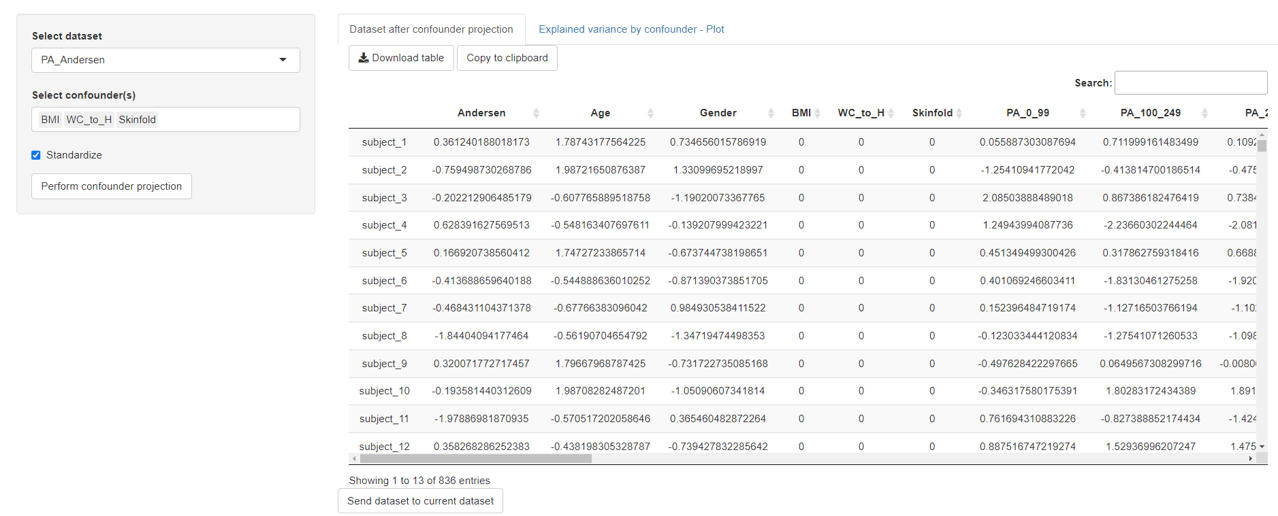This screenshot has width=1278, height=516.
Task: Toggle the Standardize checkbox
Action: click(x=36, y=155)
